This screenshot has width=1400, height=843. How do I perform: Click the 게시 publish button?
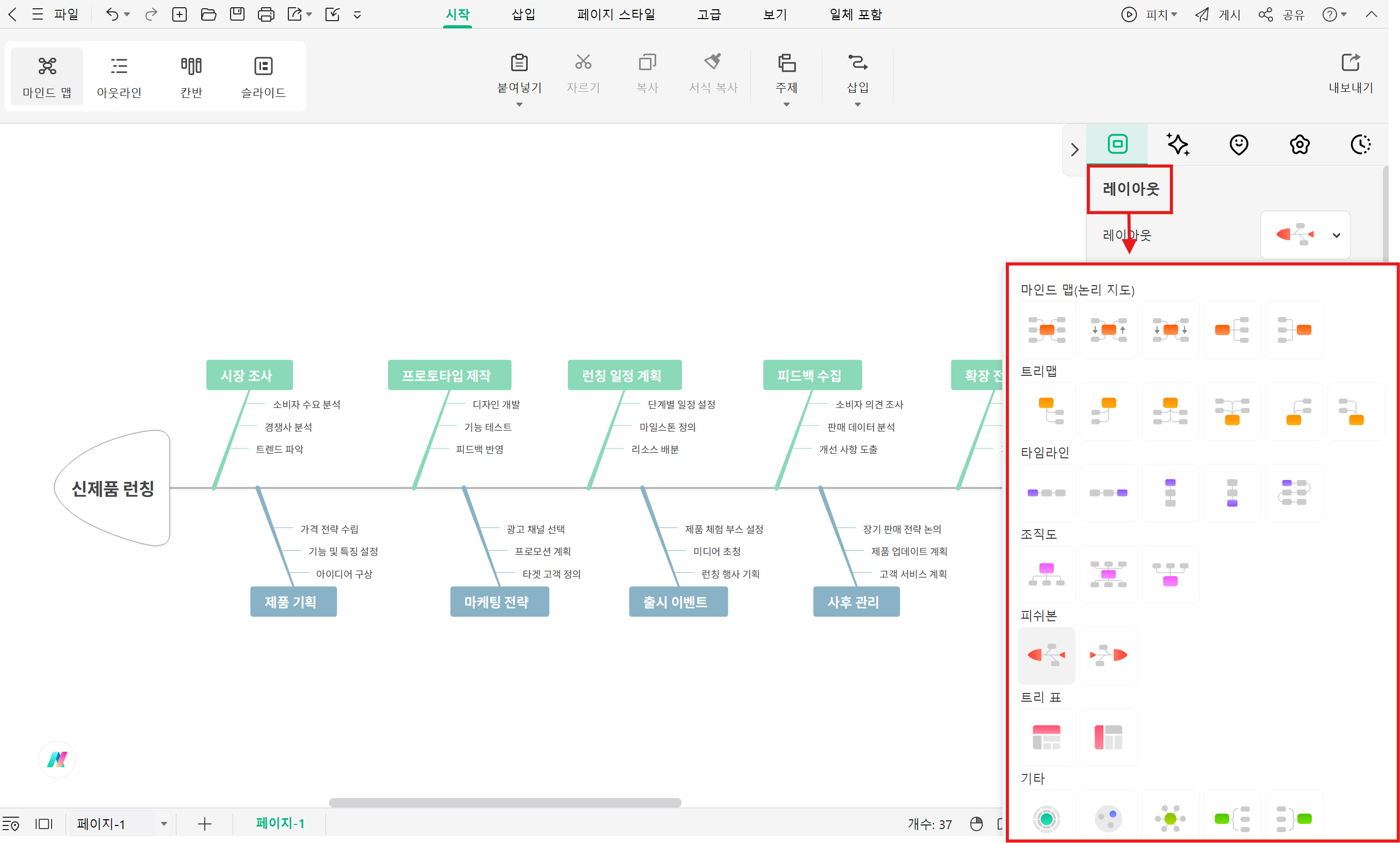pyautogui.click(x=1217, y=14)
